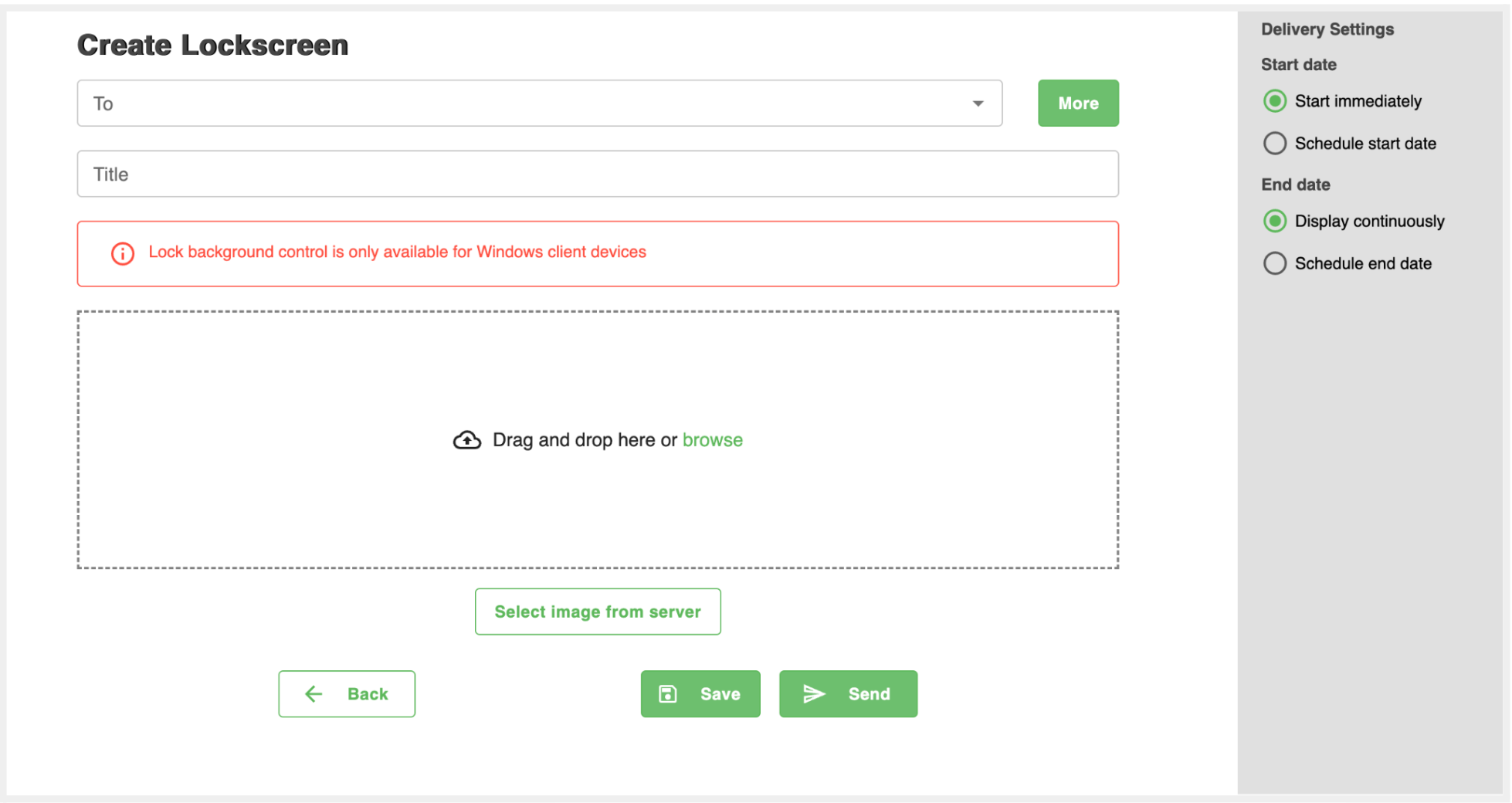Click the End date section label
Viewport: 1512px width, 803px height.
coord(1295,185)
